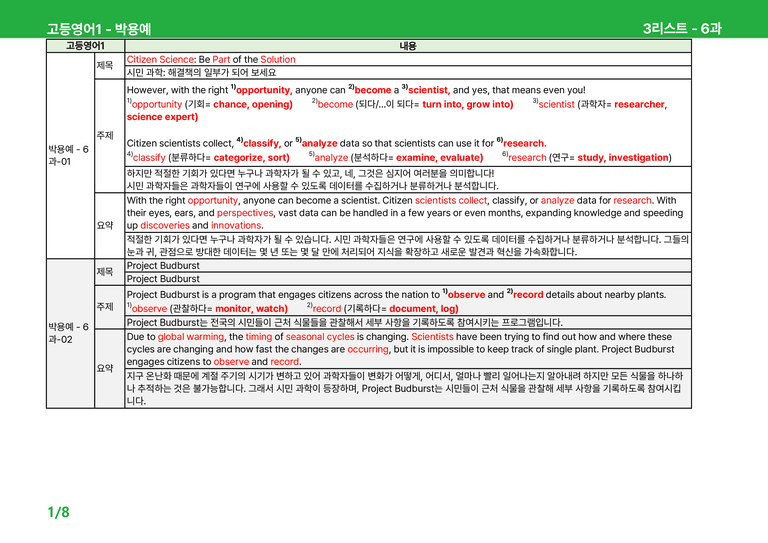Click the title Citizen Science: Be Part of the Solution

211,59
